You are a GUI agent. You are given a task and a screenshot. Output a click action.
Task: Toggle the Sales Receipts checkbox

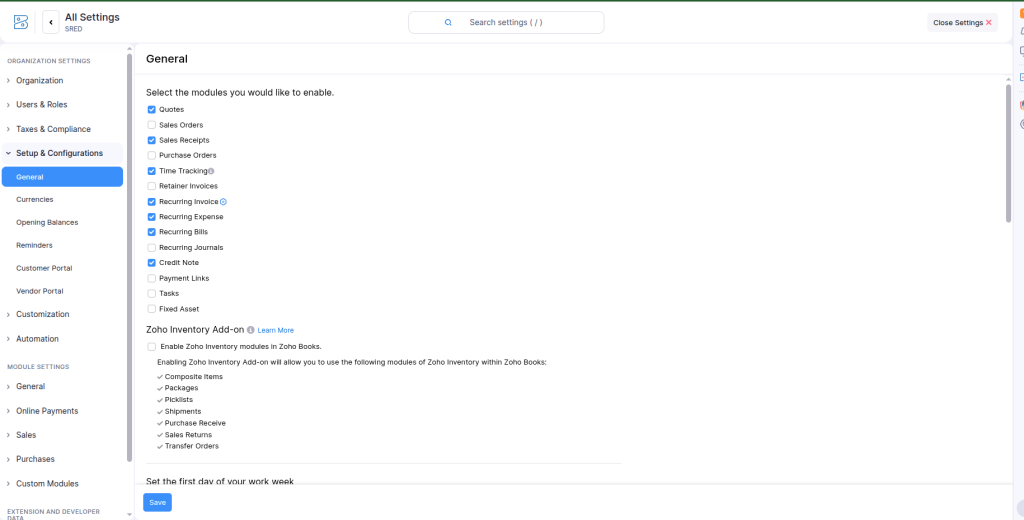pyautogui.click(x=152, y=140)
